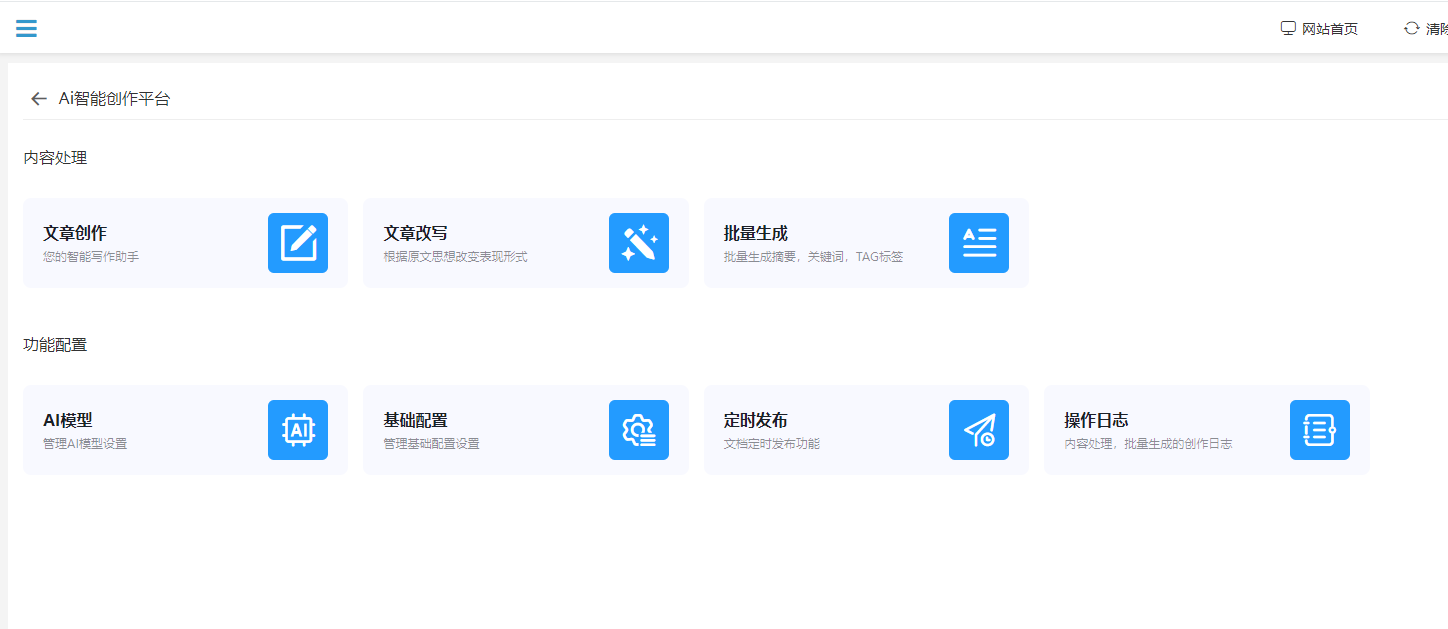This screenshot has width=1448, height=629.
Task: Click the 定时发布 paper plane icon
Action: click(979, 430)
